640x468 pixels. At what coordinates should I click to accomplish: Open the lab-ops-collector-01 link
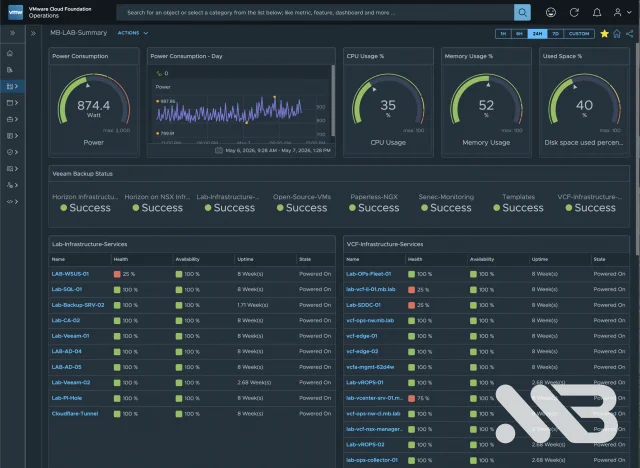(372, 460)
